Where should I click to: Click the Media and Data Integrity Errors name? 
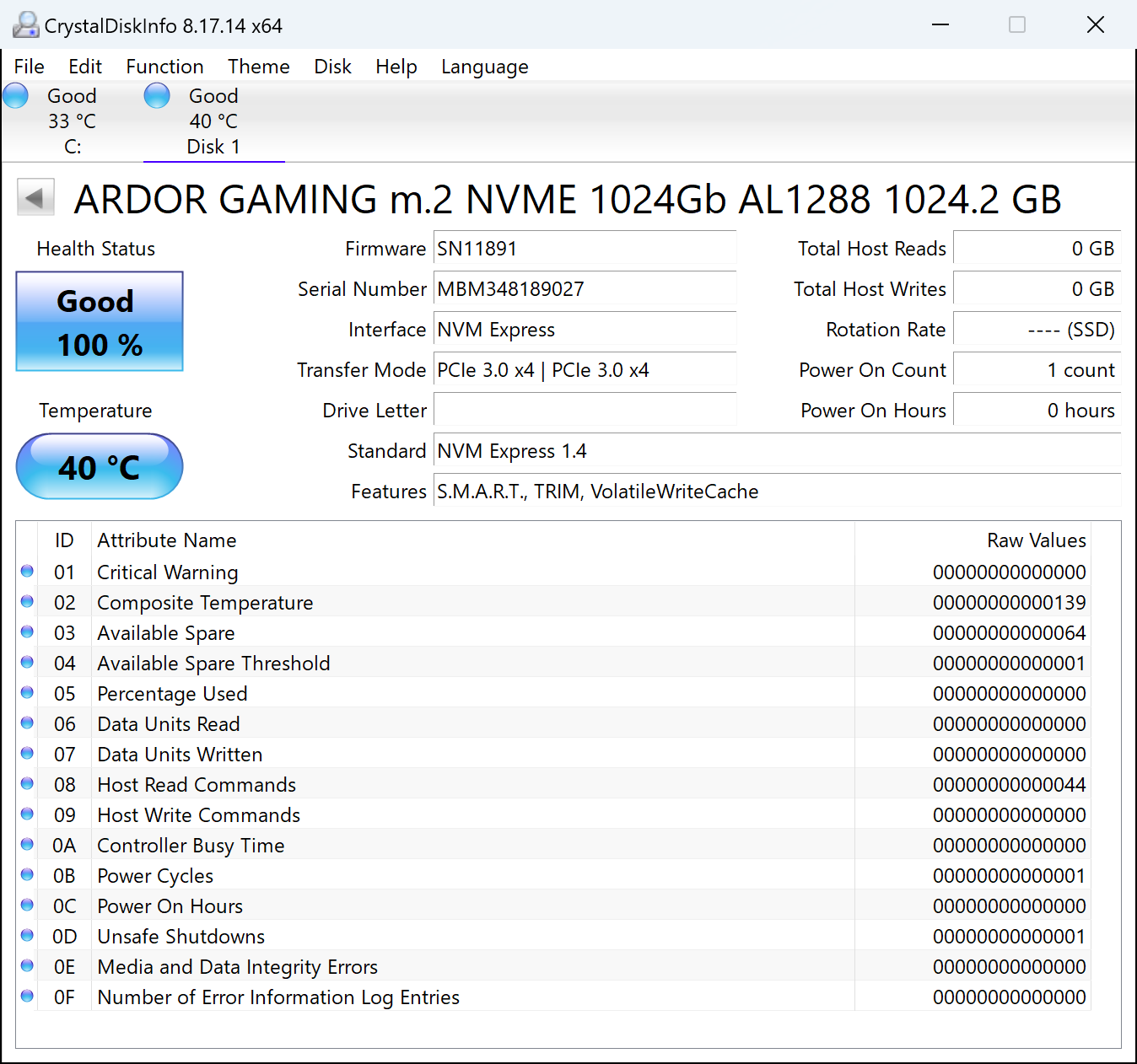(238, 967)
